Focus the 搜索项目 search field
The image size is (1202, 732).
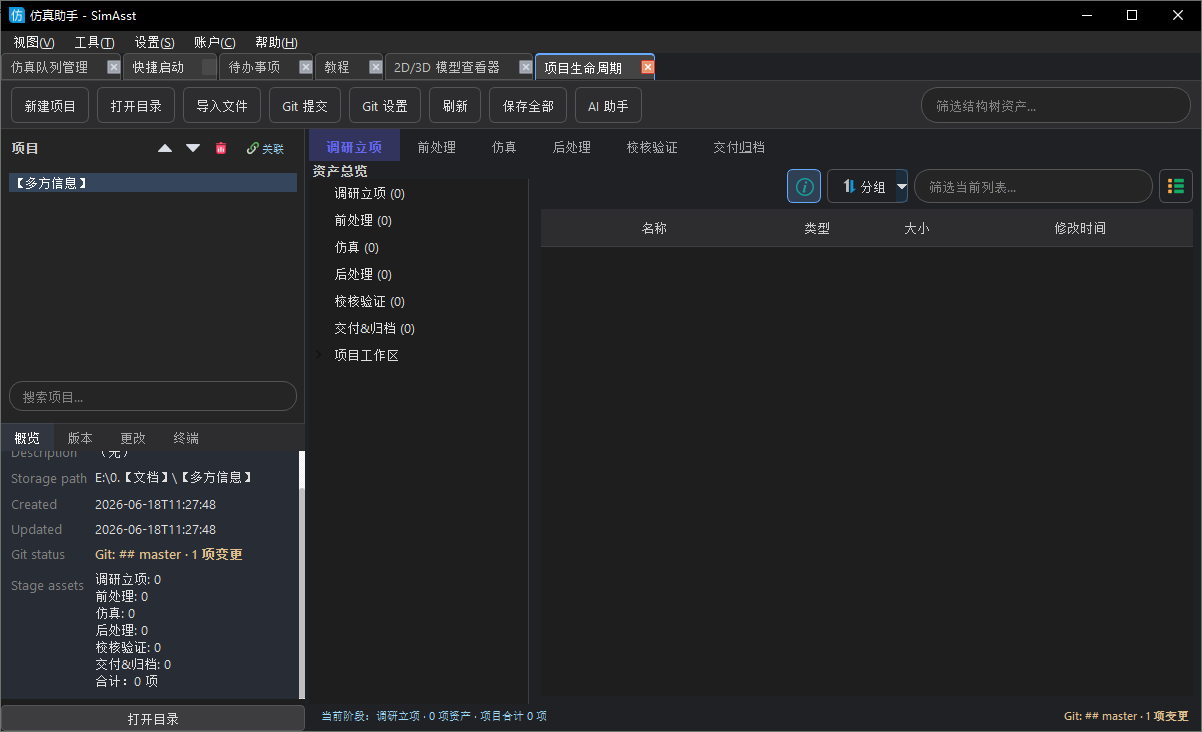pyautogui.click(x=153, y=396)
